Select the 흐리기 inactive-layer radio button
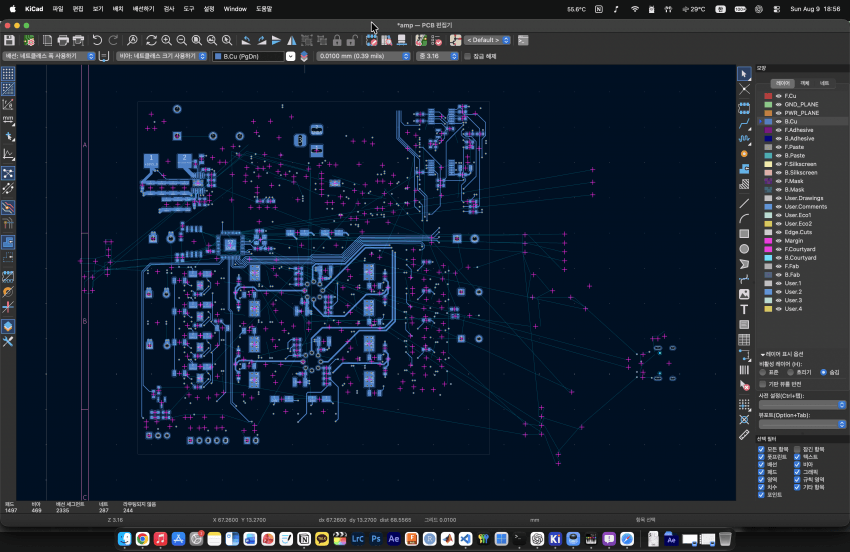850x552 pixels. tap(790, 373)
